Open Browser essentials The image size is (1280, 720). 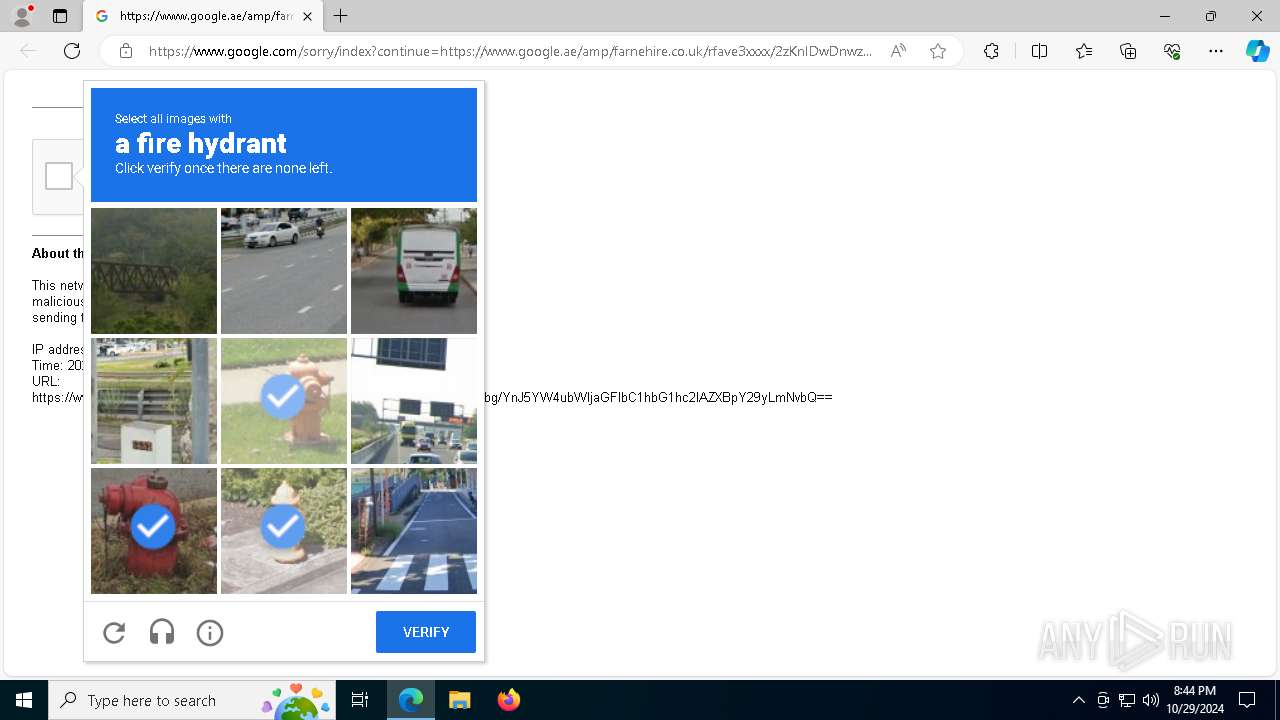(x=1172, y=51)
